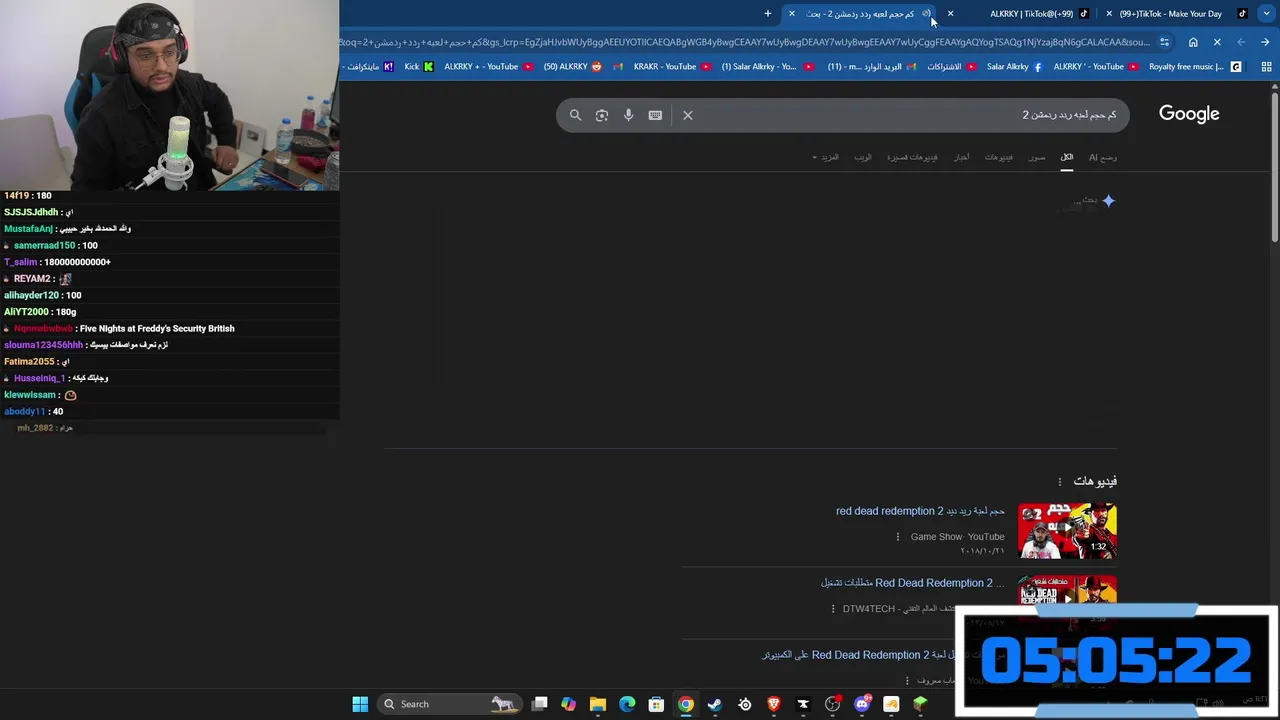Screen dimensions: 1280x720
Task: Open البريد الوارد Gmail inbox bookmark
Action: point(872,67)
